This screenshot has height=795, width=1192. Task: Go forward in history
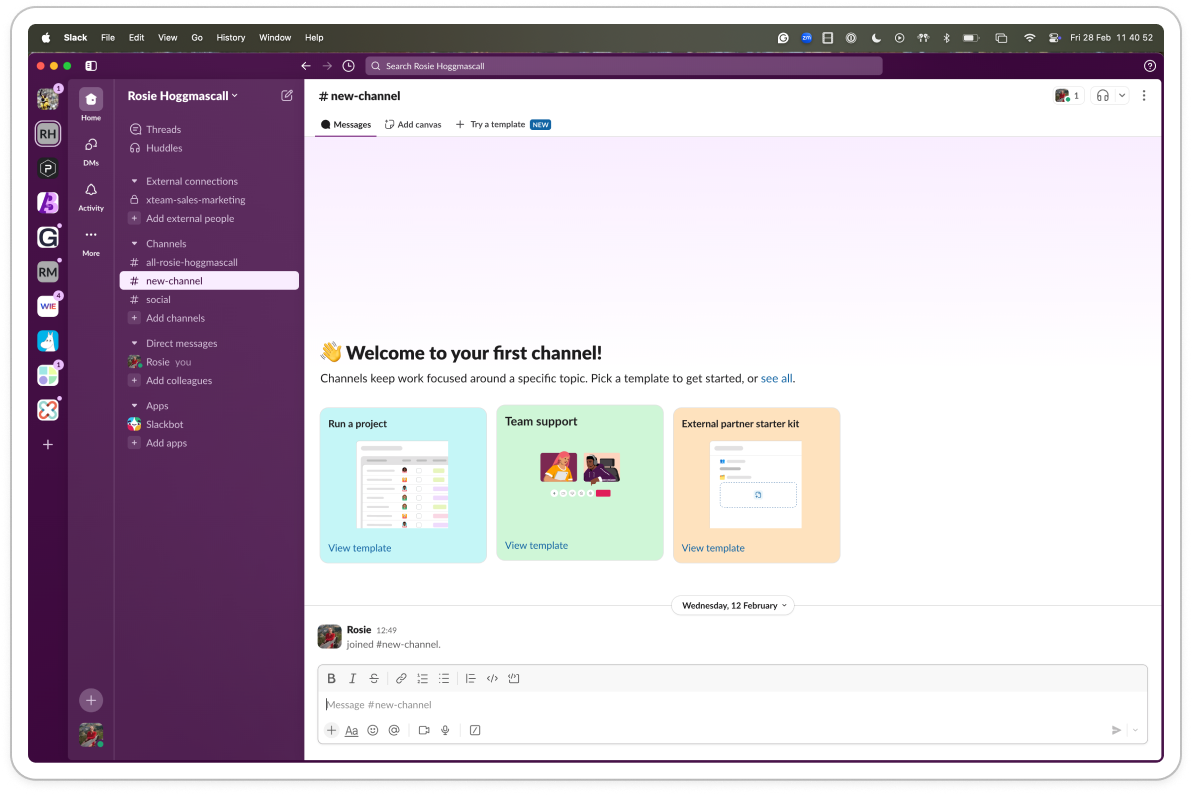point(327,66)
